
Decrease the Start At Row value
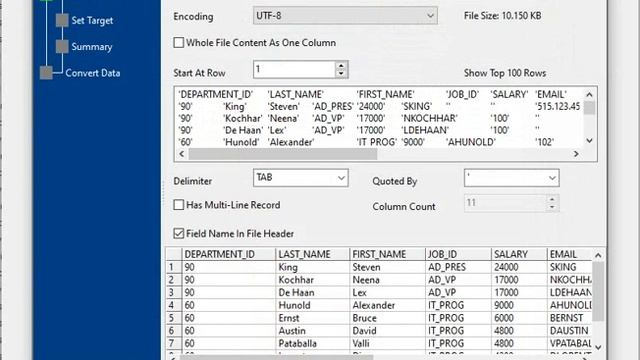tap(341, 74)
